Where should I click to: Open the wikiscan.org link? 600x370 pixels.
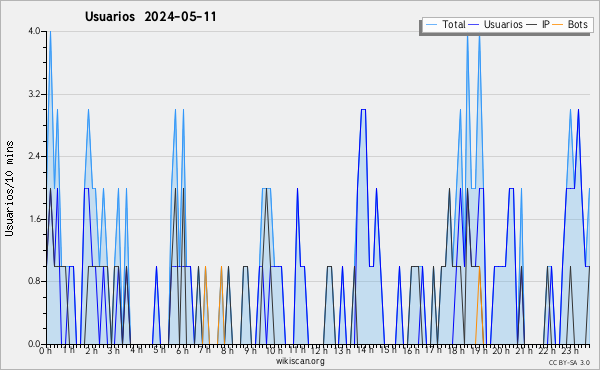300,361
